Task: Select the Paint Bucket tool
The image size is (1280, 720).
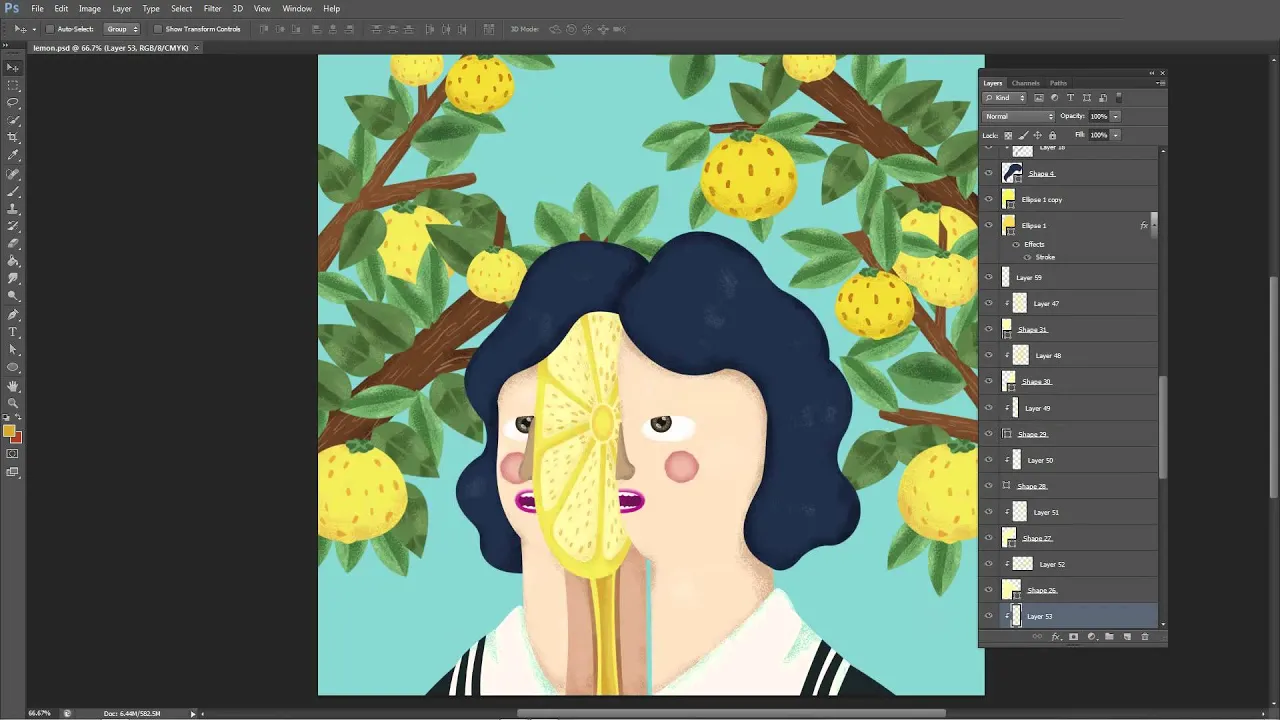Action: [13, 261]
